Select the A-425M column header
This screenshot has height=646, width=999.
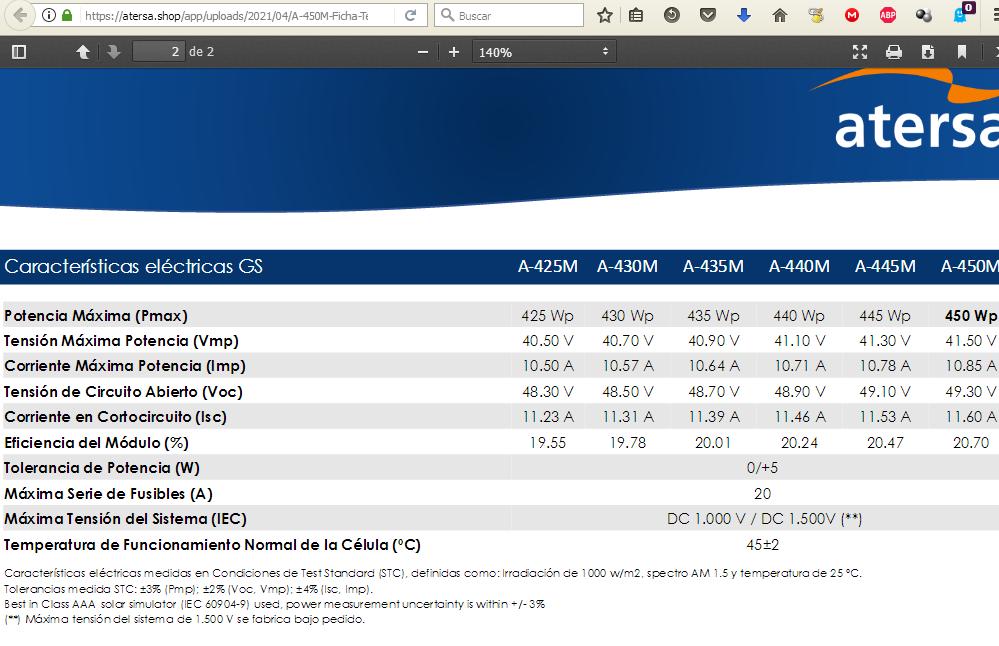tap(548, 266)
